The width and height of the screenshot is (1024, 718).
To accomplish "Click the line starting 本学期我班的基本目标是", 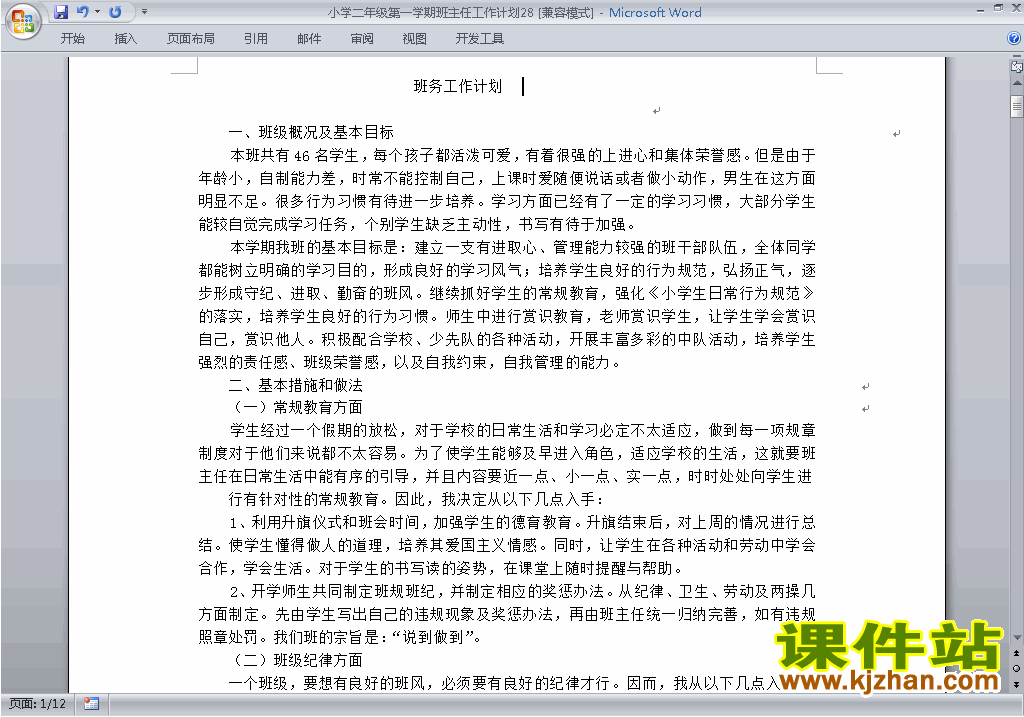I will [522, 248].
